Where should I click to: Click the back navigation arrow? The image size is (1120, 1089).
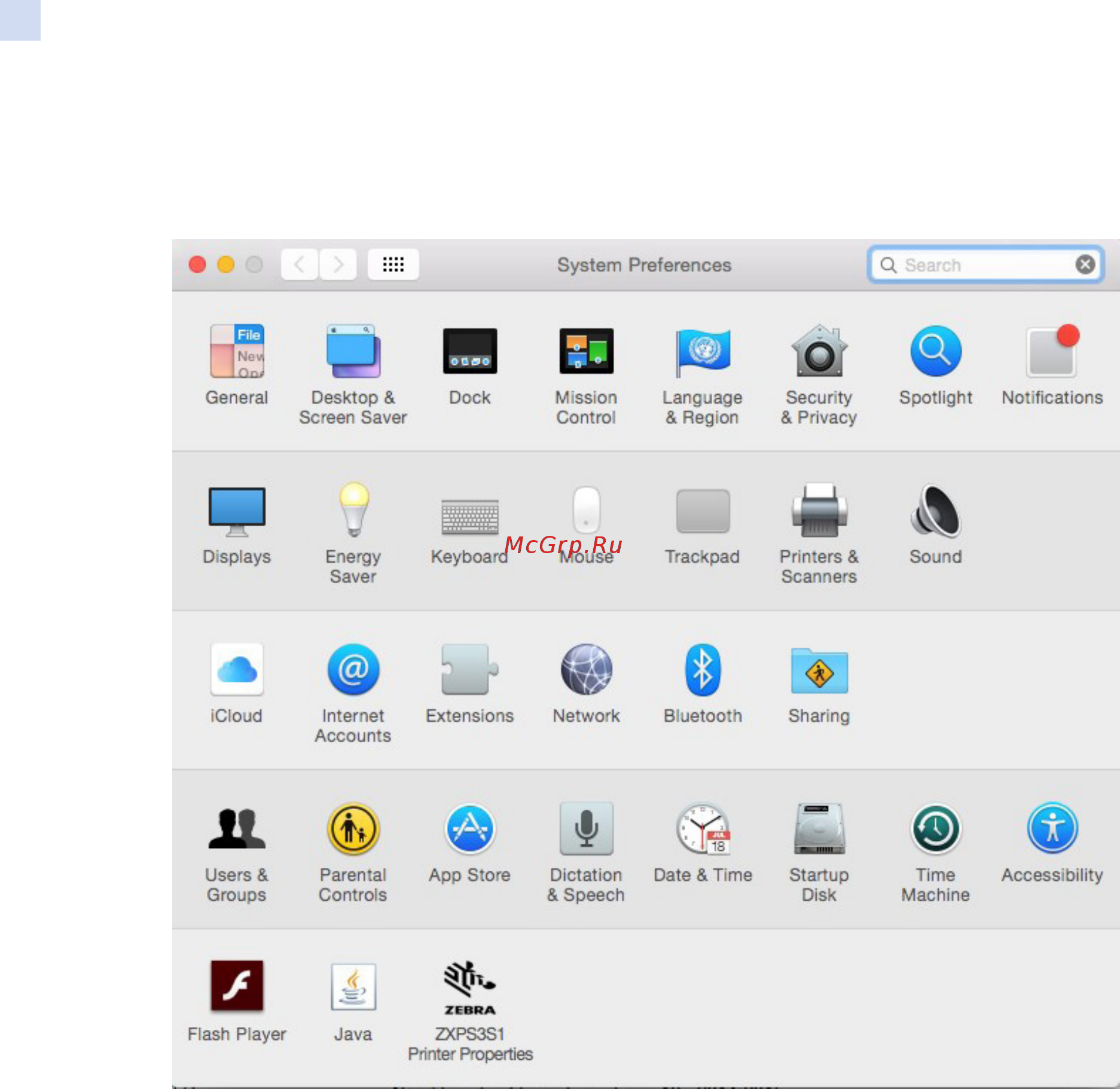pyautogui.click(x=300, y=264)
